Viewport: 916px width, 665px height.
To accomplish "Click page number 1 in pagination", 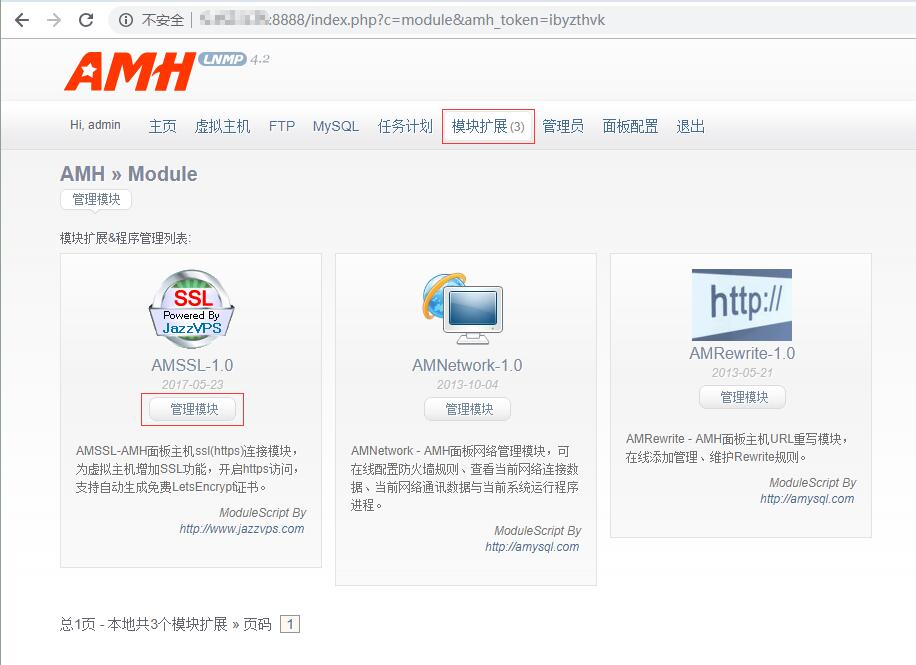I will coord(290,624).
